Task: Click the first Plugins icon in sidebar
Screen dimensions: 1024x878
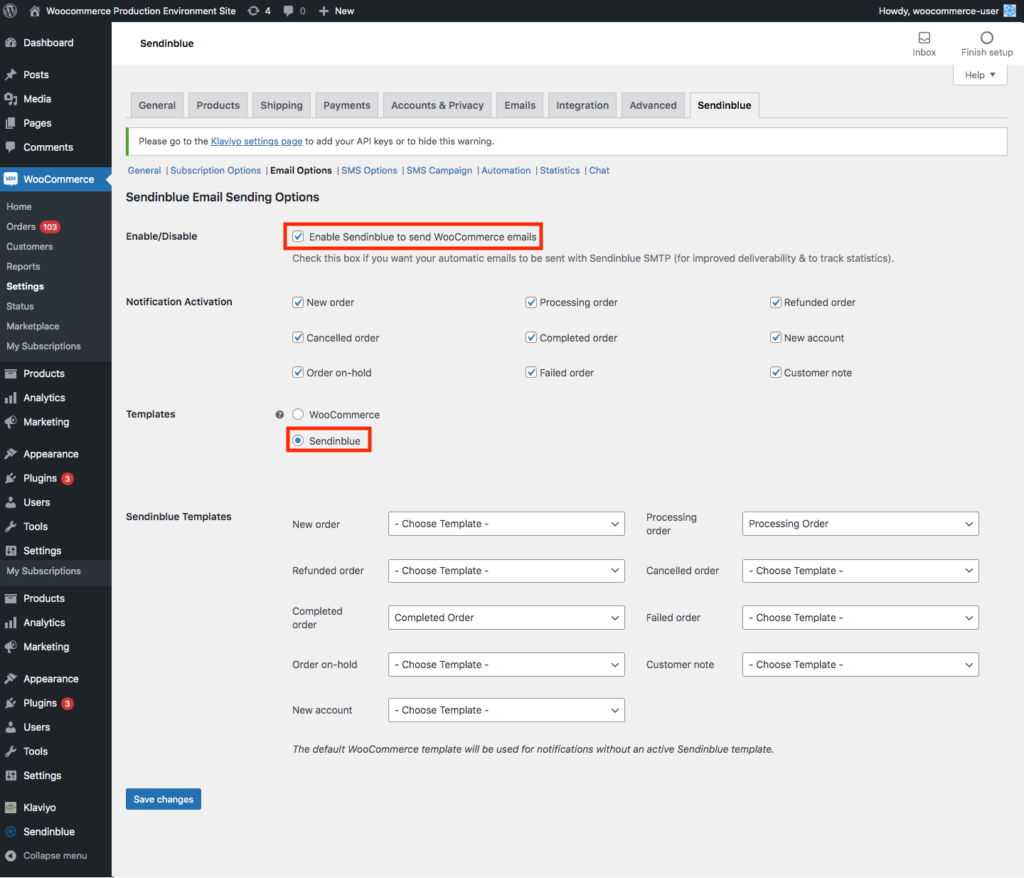Action: click(10, 478)
